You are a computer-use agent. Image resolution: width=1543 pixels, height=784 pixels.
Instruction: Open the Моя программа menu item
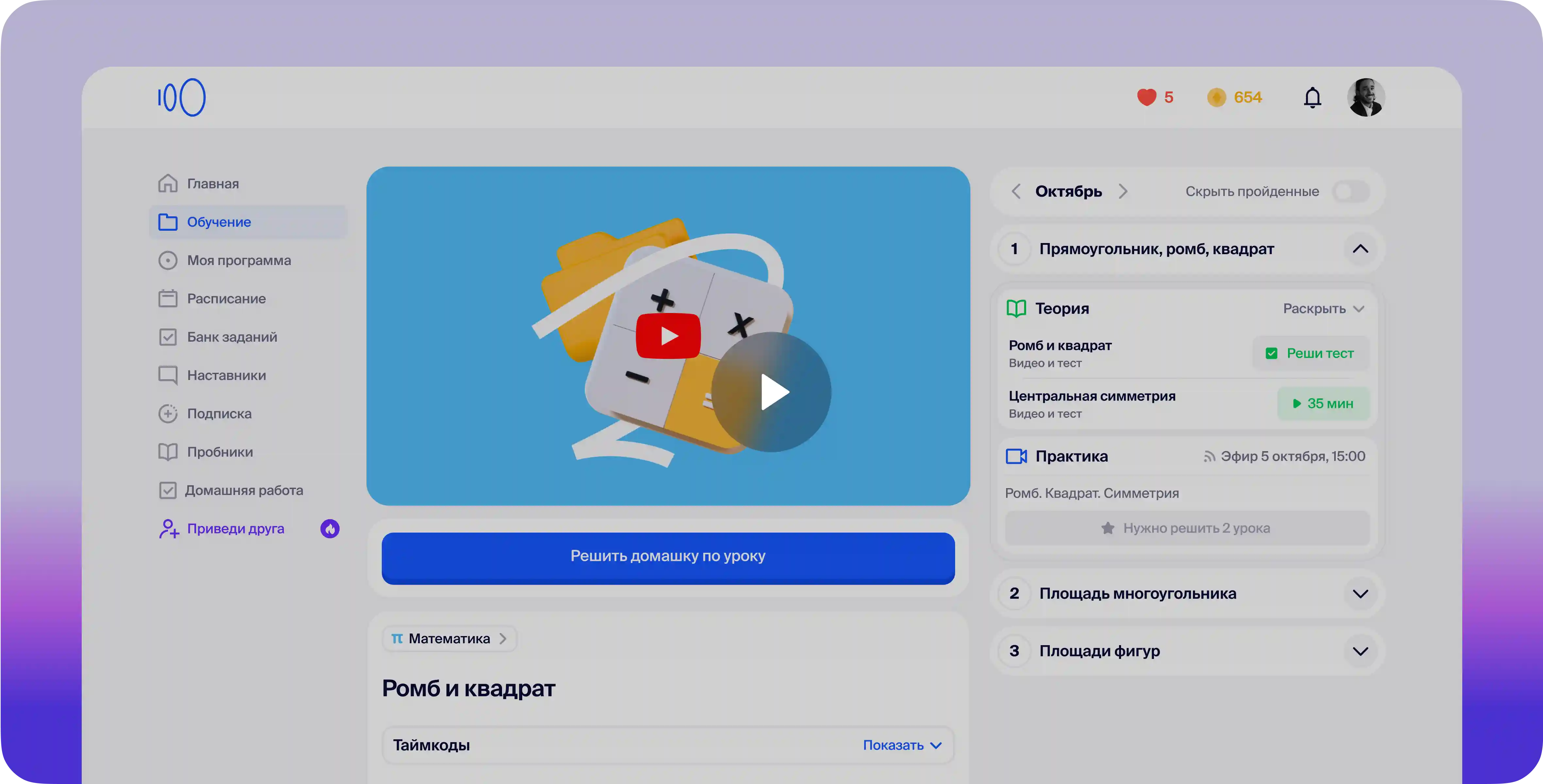pyautogui.click(x=249, y=260)
